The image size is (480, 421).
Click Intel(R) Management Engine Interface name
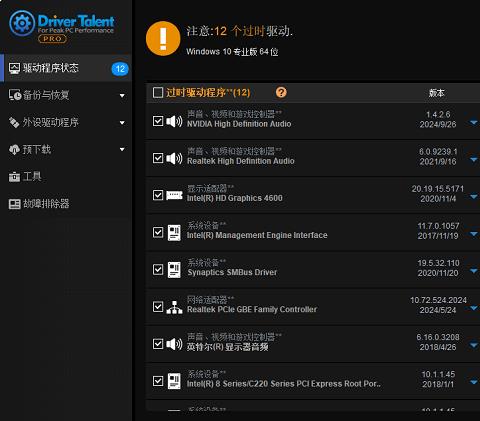point(257,235)
